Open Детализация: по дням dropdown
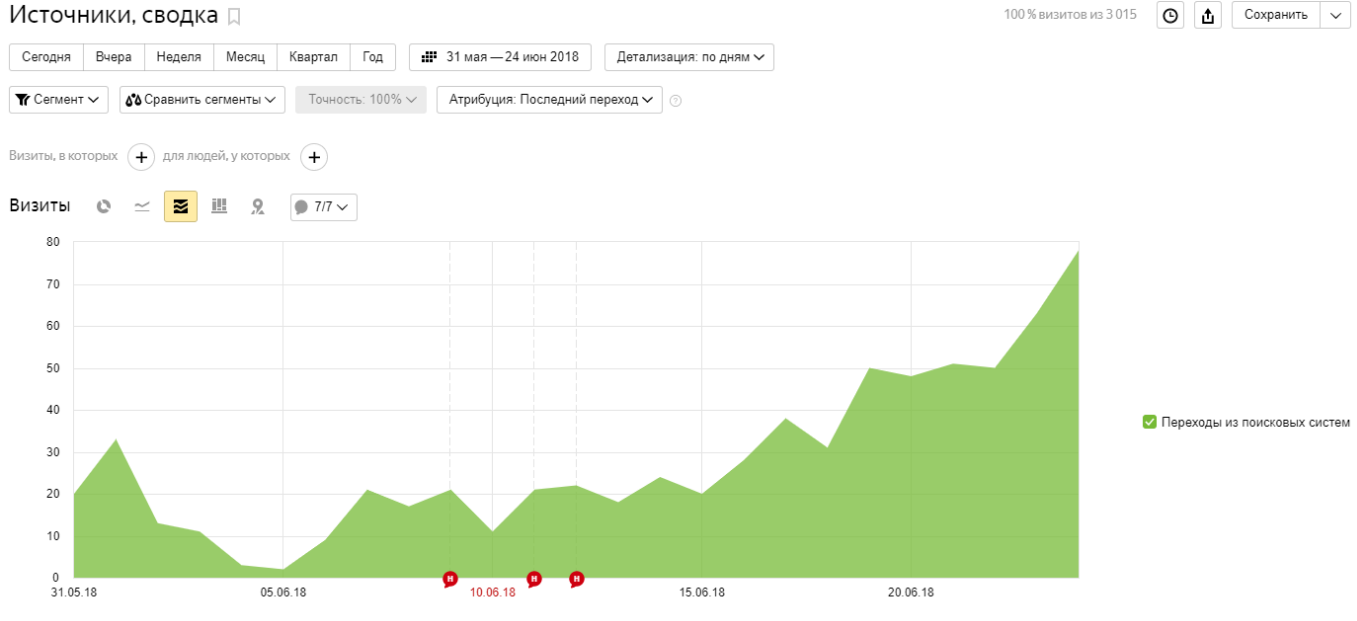Image resolution: width=1357 pixels, height=621 pixels. pos(689,57)
